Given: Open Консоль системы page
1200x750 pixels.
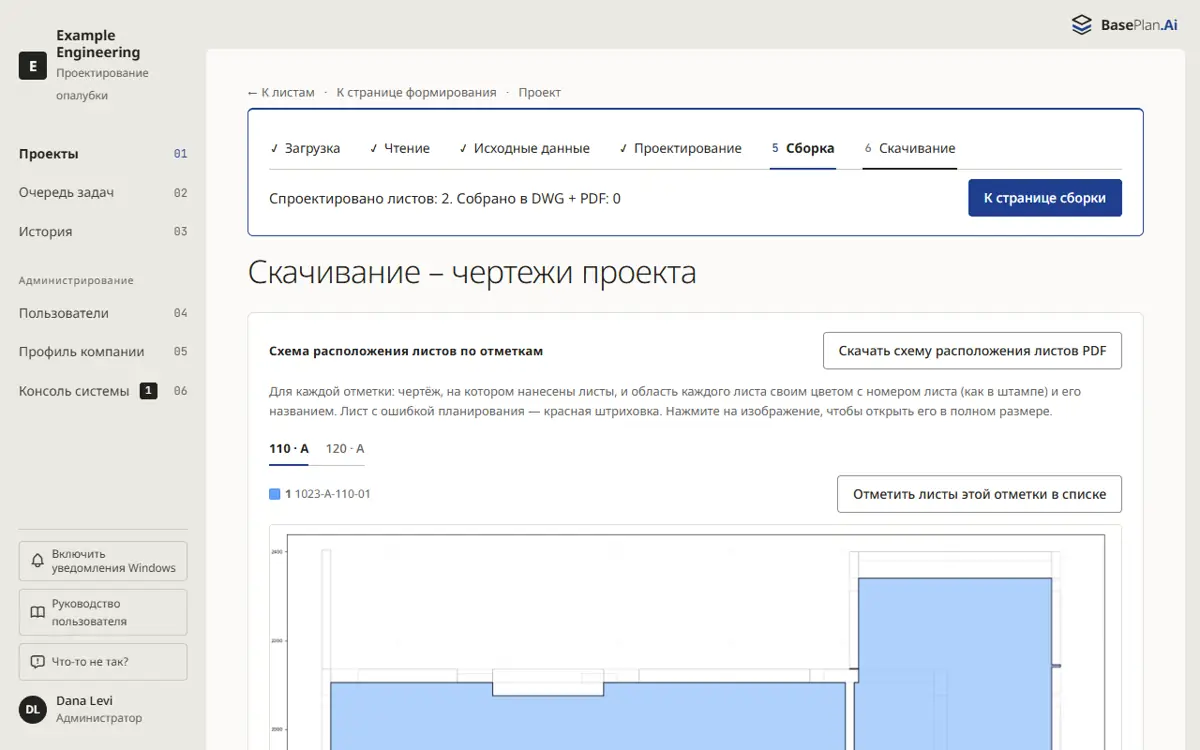Looking at the screenshot, I should 103,391.
